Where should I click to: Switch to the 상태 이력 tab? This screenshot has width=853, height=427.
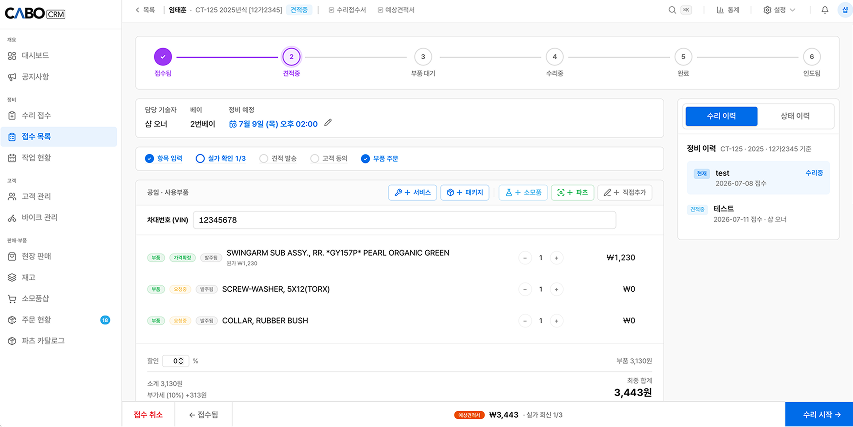pyautogui.click(x=795, y=116)
